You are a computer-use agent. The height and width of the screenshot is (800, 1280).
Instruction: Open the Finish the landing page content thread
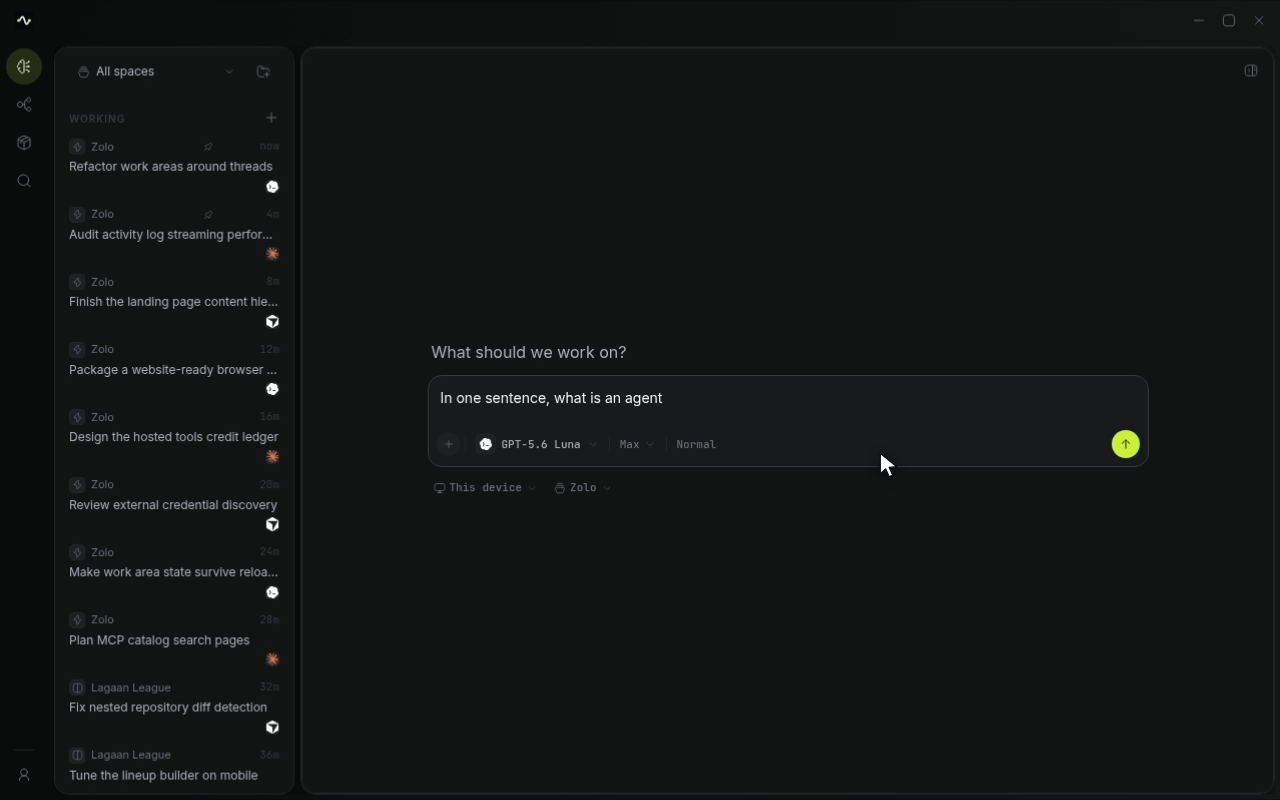tap(174, 301)
